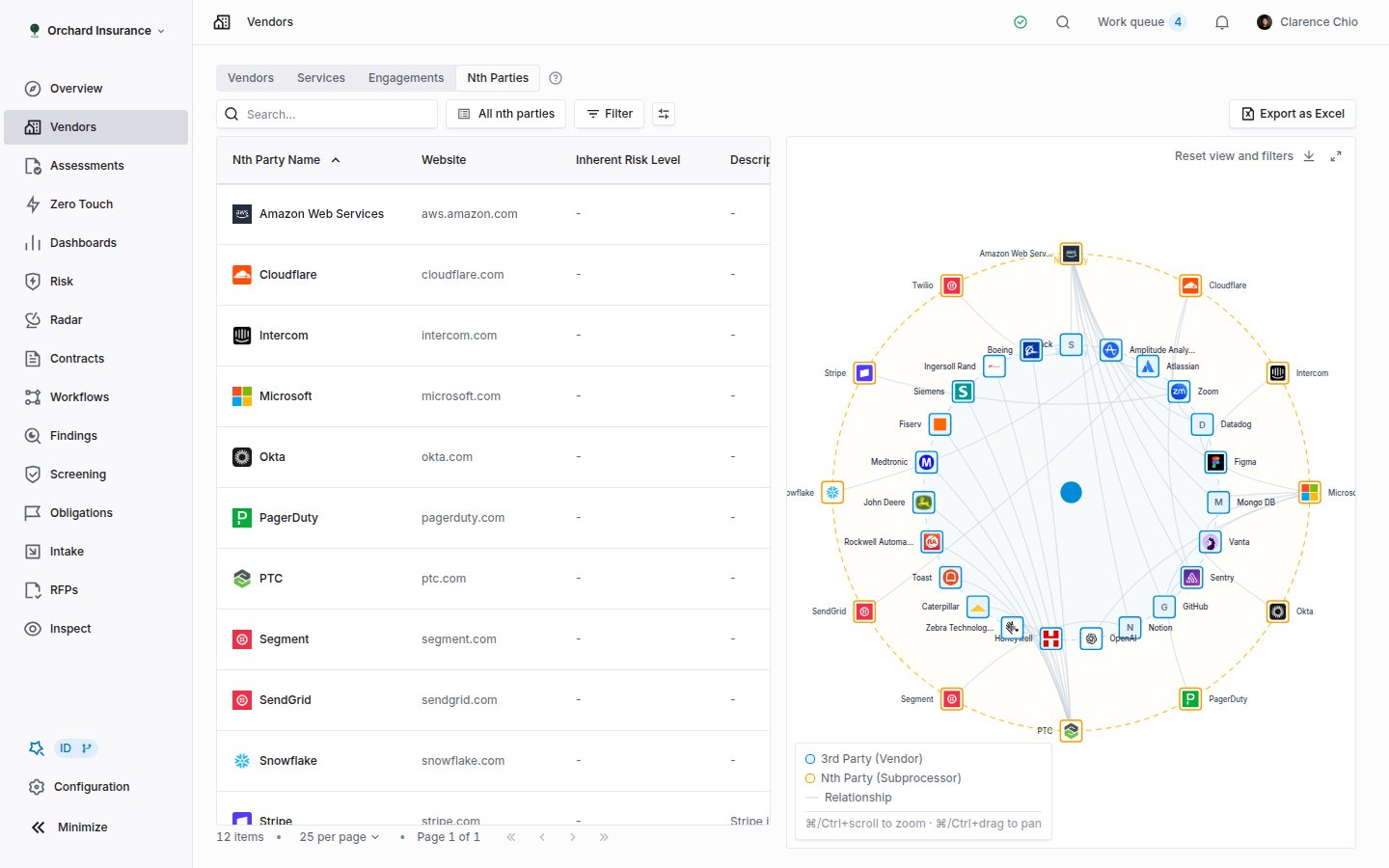Sort by the Nth Party Name column

point(286,160)
